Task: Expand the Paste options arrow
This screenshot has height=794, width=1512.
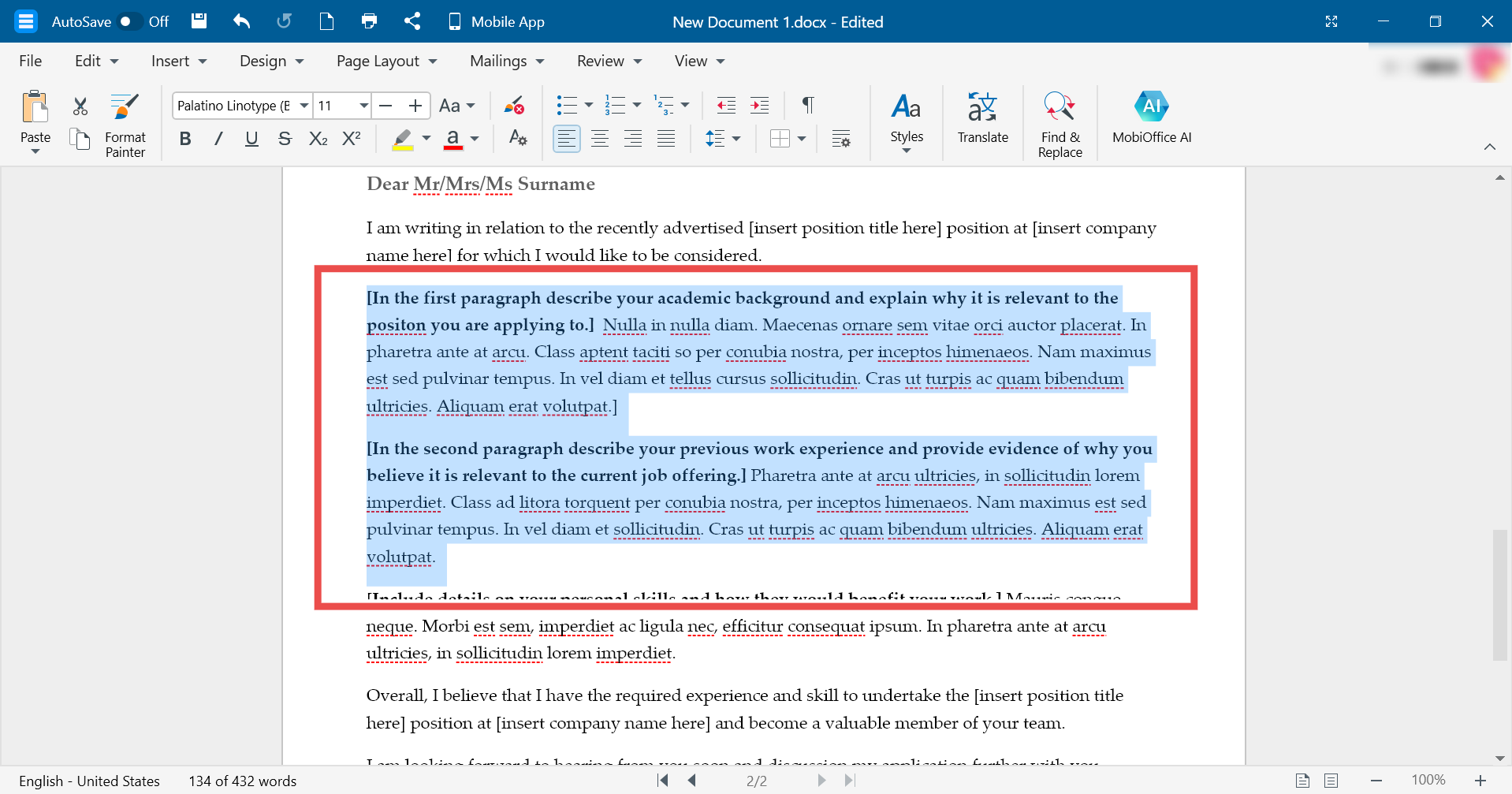Action: click(35, 151)
